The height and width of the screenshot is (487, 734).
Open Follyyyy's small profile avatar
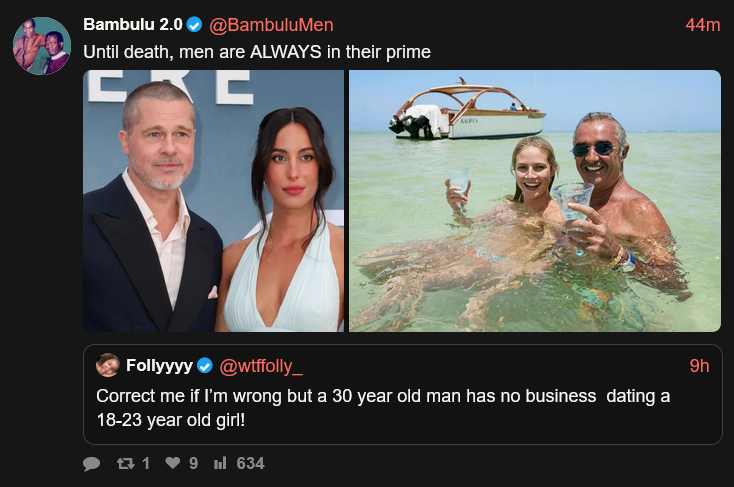[108, 365]
